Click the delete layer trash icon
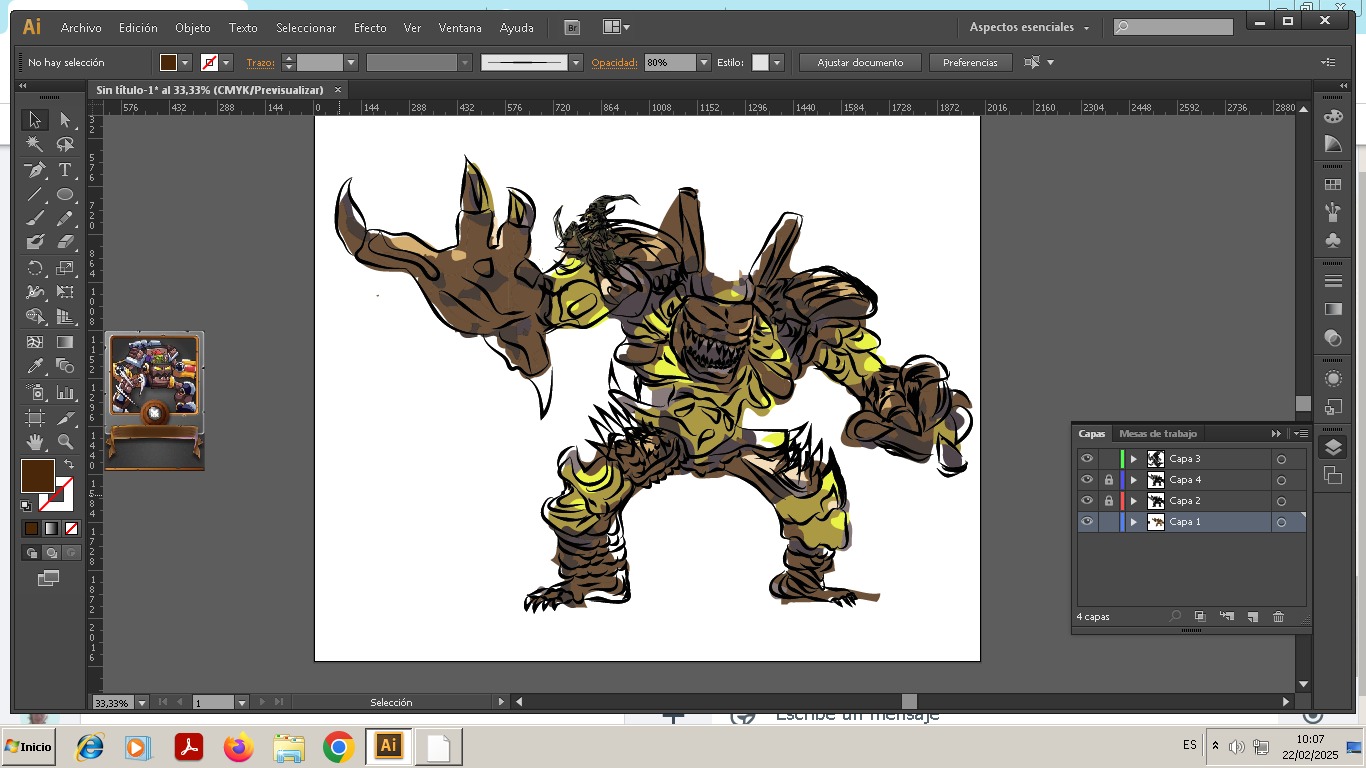 tap(1278, 617)
